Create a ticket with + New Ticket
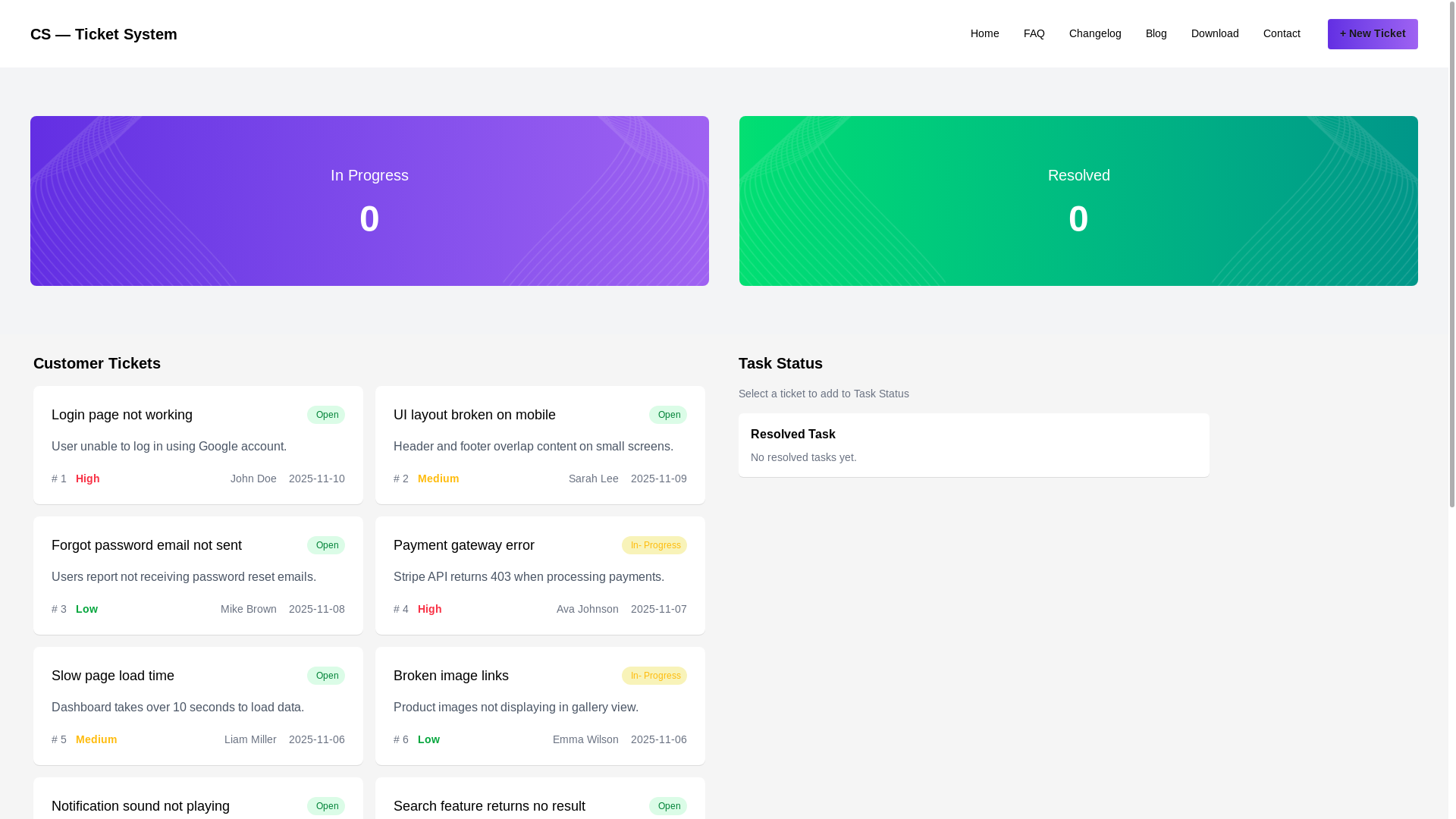 tap(1373, 34)
